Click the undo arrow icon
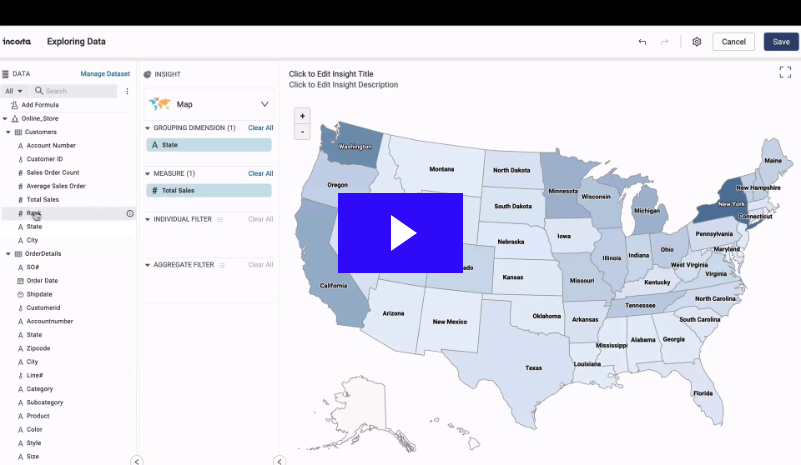 click(642, 42)
